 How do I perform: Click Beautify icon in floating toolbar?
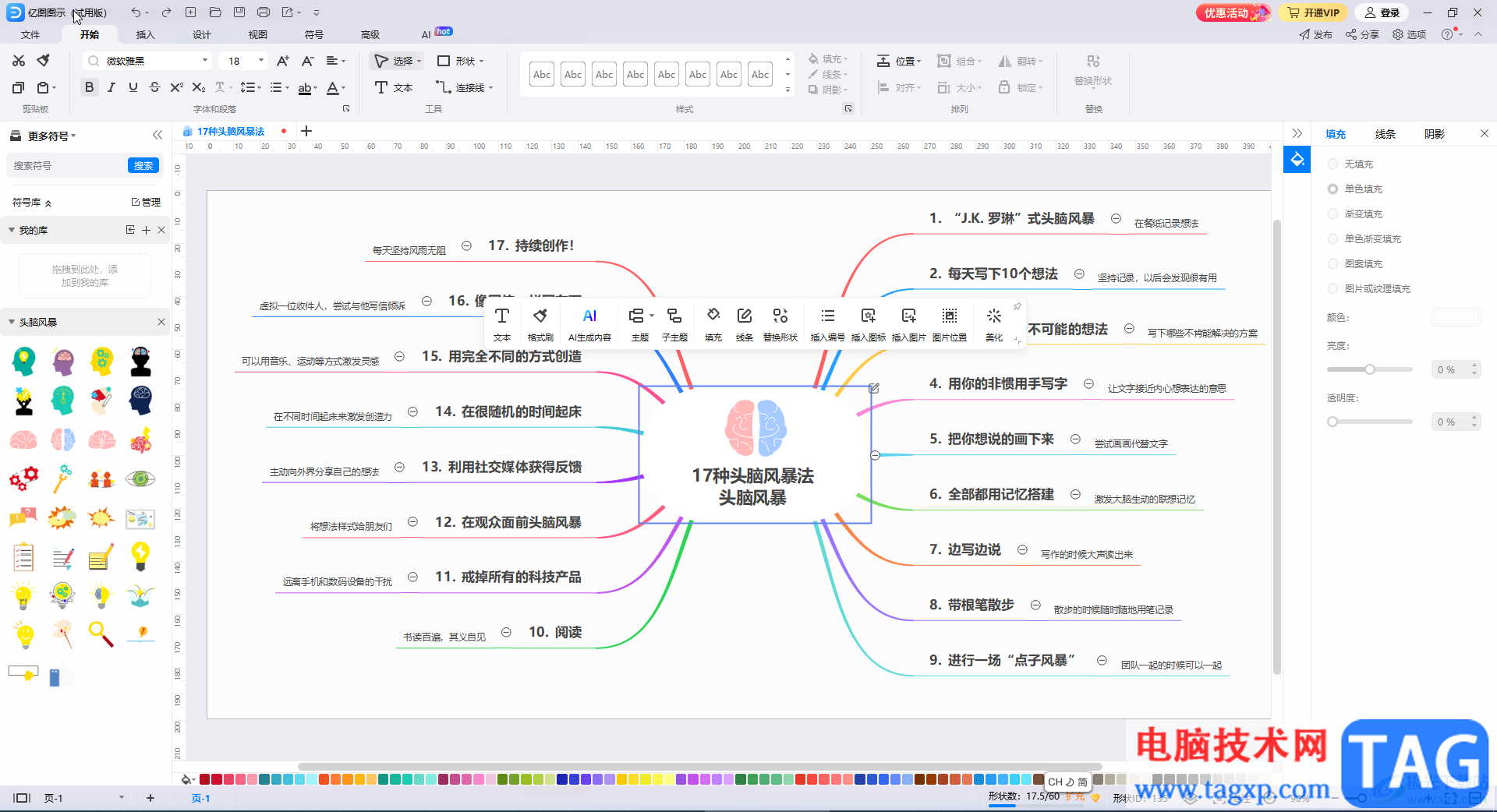[x=994, y=324]
